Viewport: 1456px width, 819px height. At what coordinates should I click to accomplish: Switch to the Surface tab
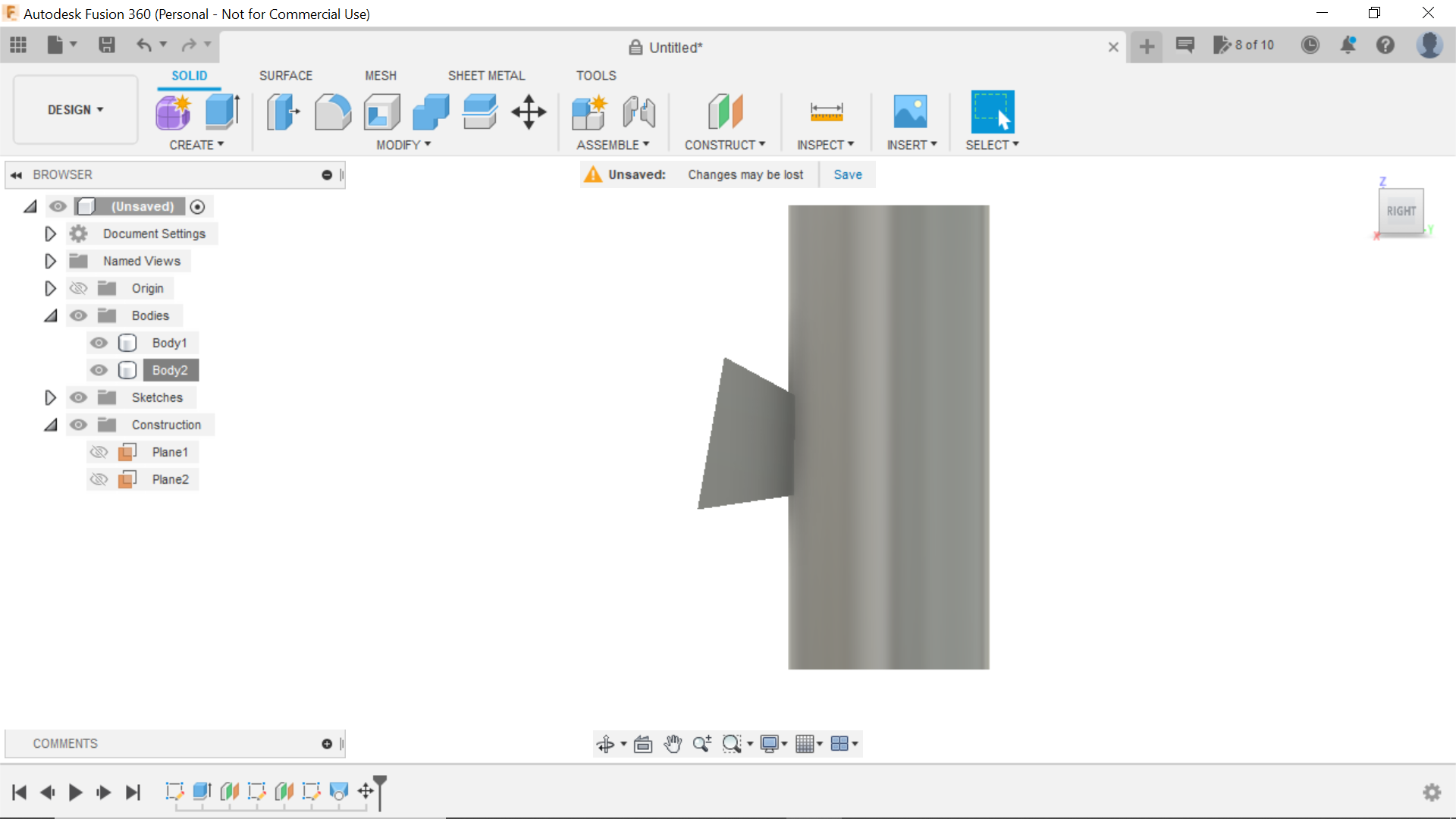pos(285,75)
